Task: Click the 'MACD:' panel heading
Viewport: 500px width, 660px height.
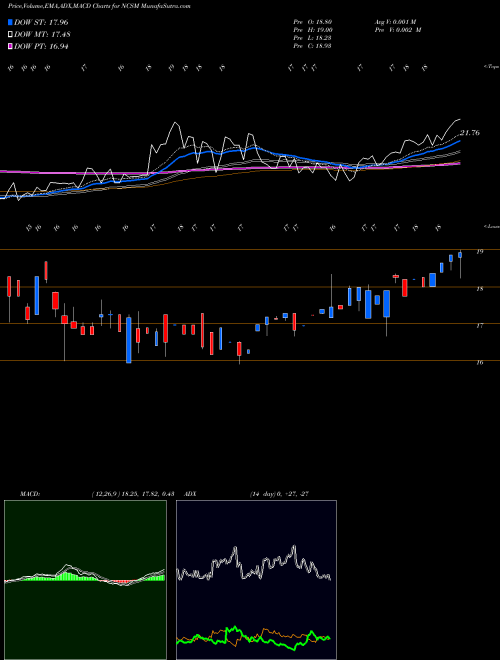Action: click(29, 494)
